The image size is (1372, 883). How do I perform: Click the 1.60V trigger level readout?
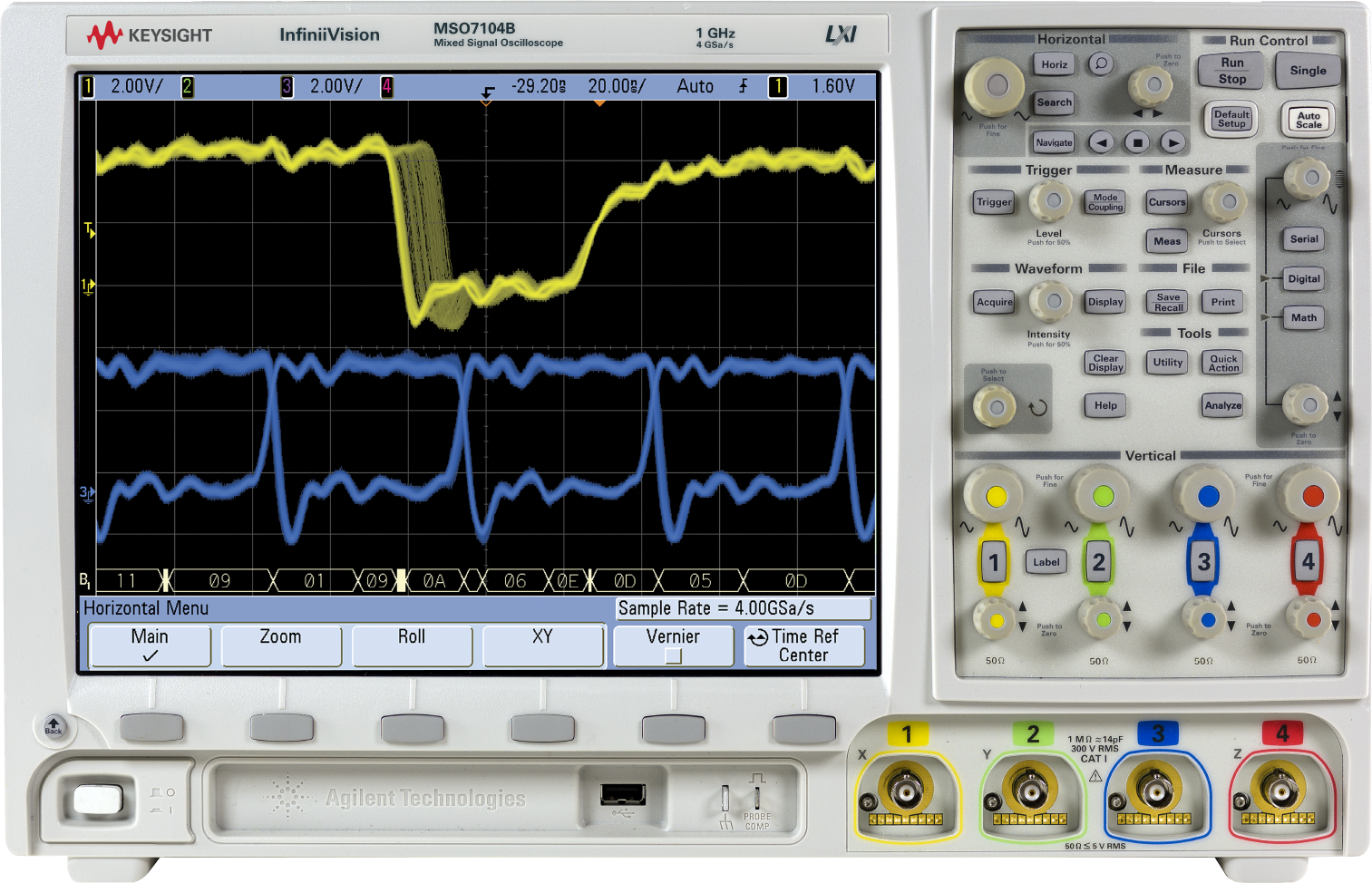point(833,86)
